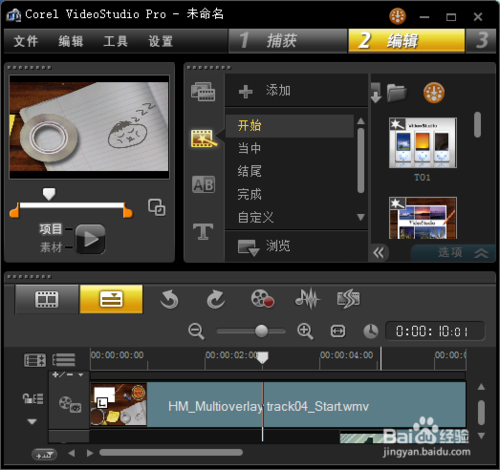Open the Title library T icon
Screen dimensions: 500x470
coord(203,231)
